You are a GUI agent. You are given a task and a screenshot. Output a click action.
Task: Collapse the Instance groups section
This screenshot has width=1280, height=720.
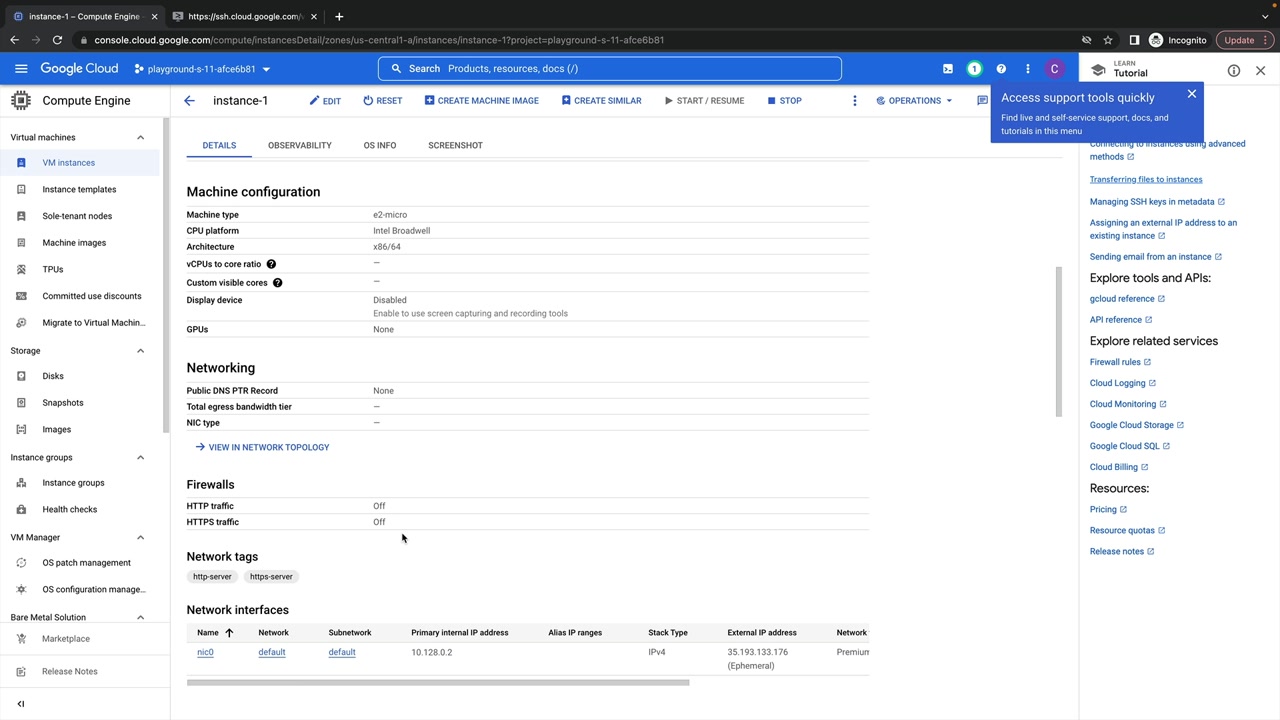[140, 458]
